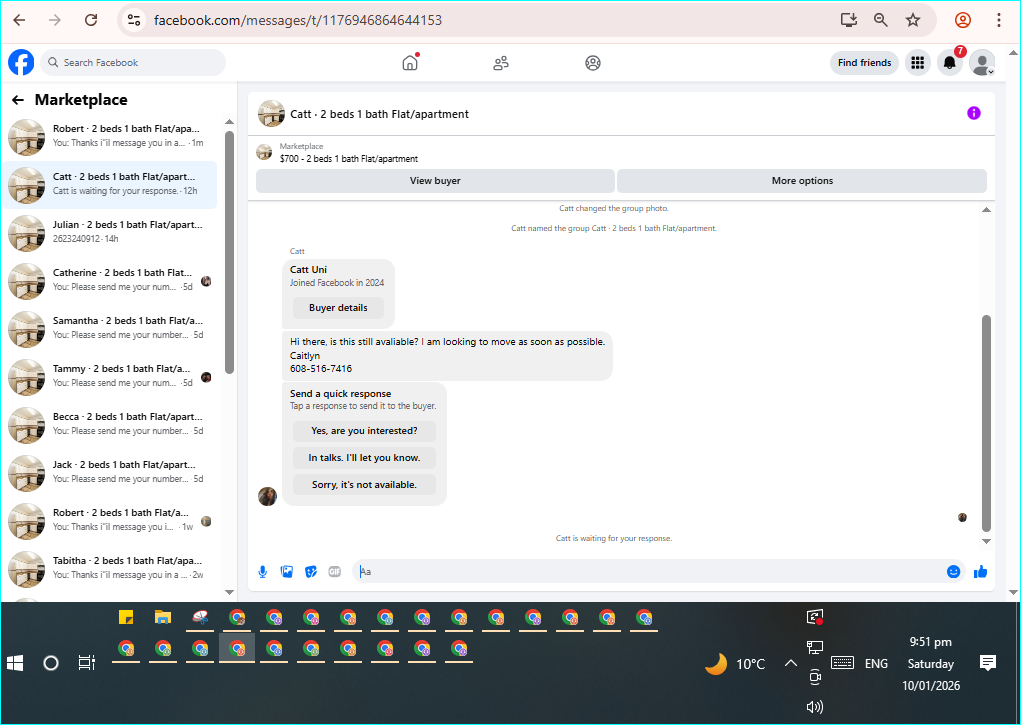The image size is (1021, 725).
Task: Reload the Facebook page
Action: click(91, 20)
